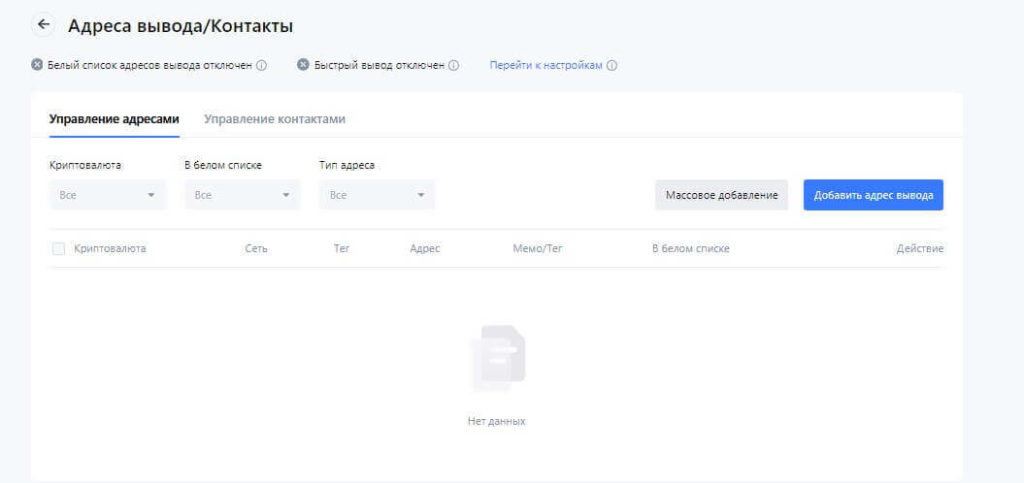Click the X icon beside 'Быстрый вывод отключен'

303,65
